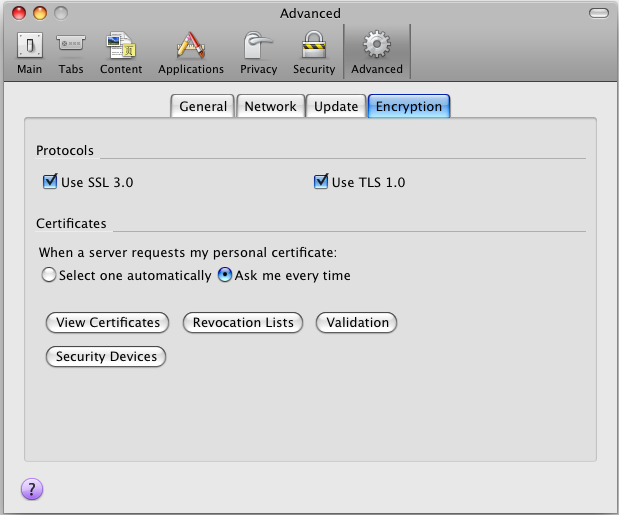
Task: Switch to the Tabs preferences pane
Action: click(x=71, y=52)
